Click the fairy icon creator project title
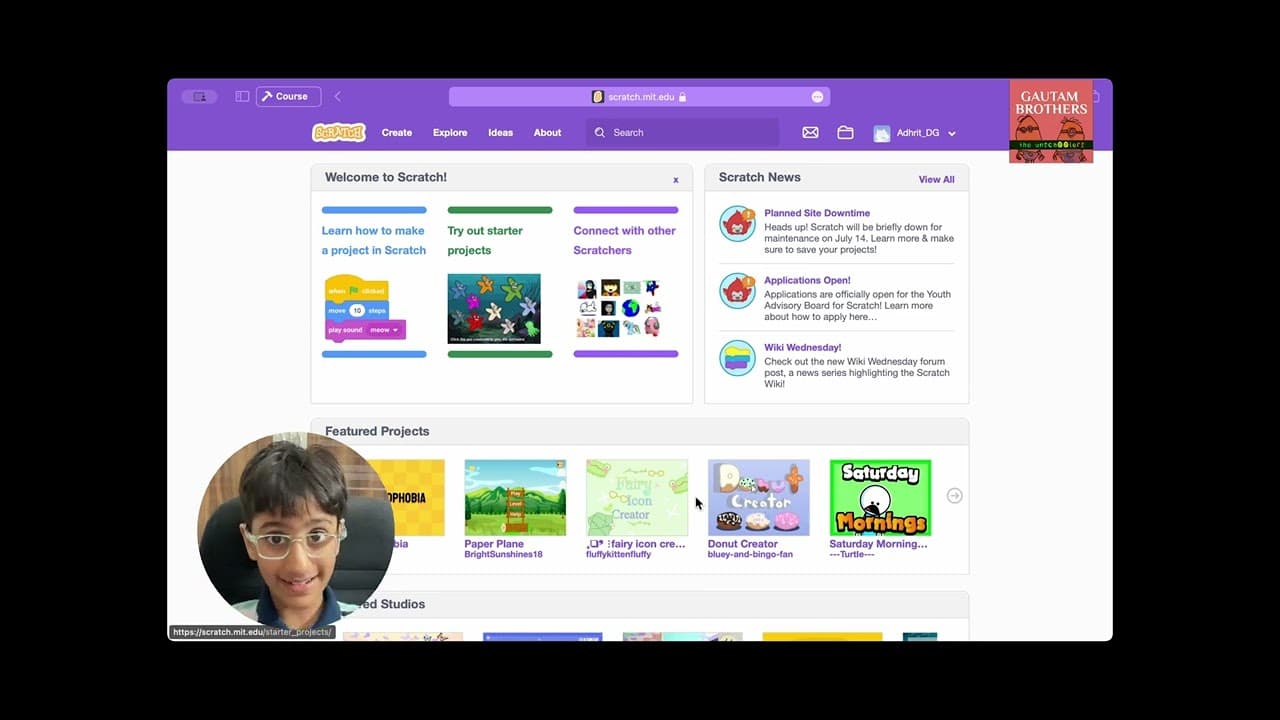The height and width of the screenshot is (720, 1280). 636,544
